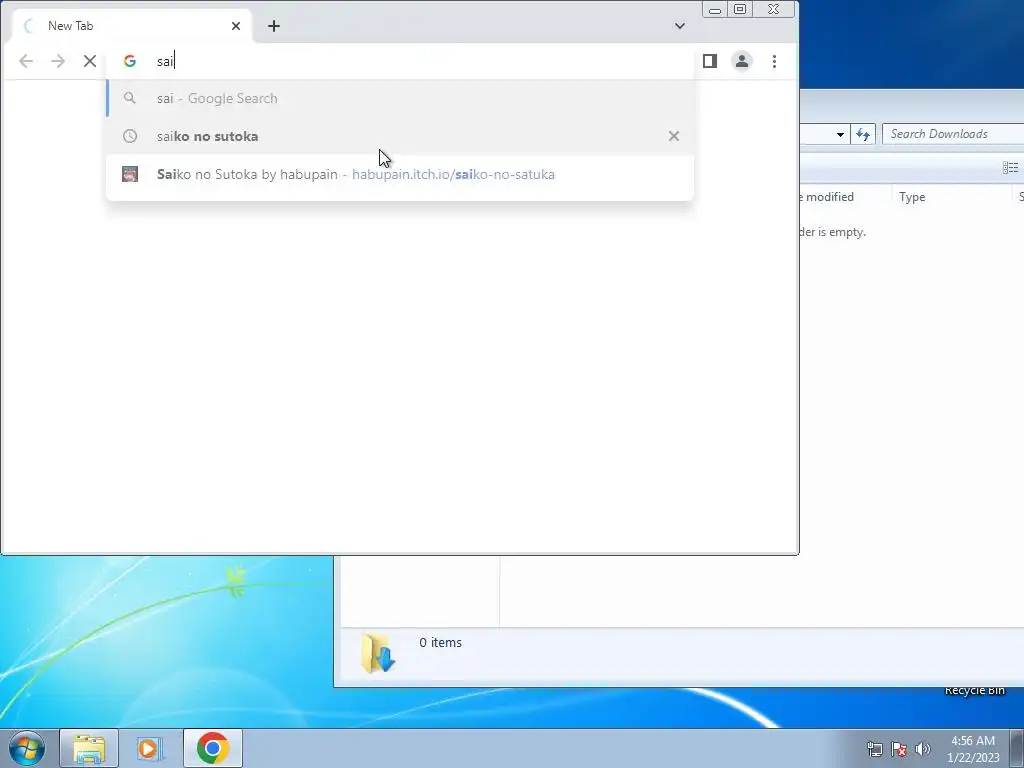Go forward with Chrome's forward arrow
This screenshot has height=768, width=1024.
58,61
